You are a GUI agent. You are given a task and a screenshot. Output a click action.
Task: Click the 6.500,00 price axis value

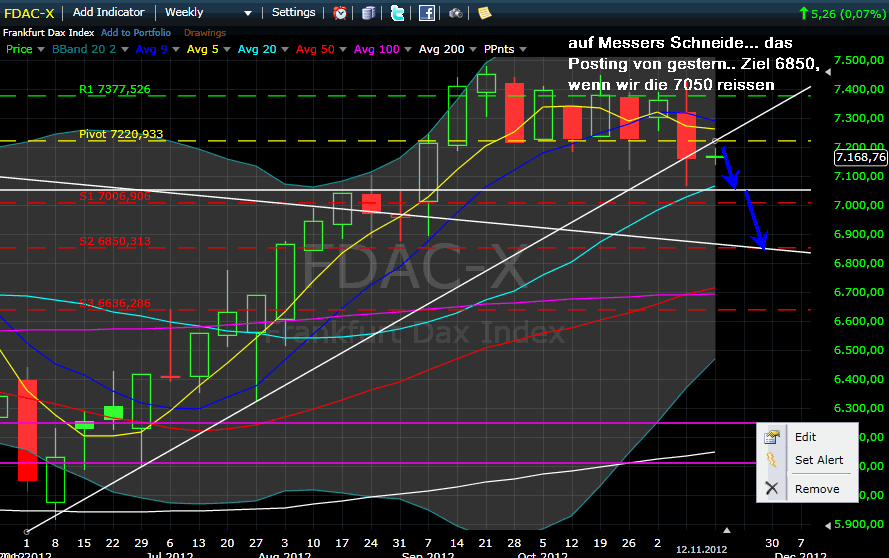point(859,350)
